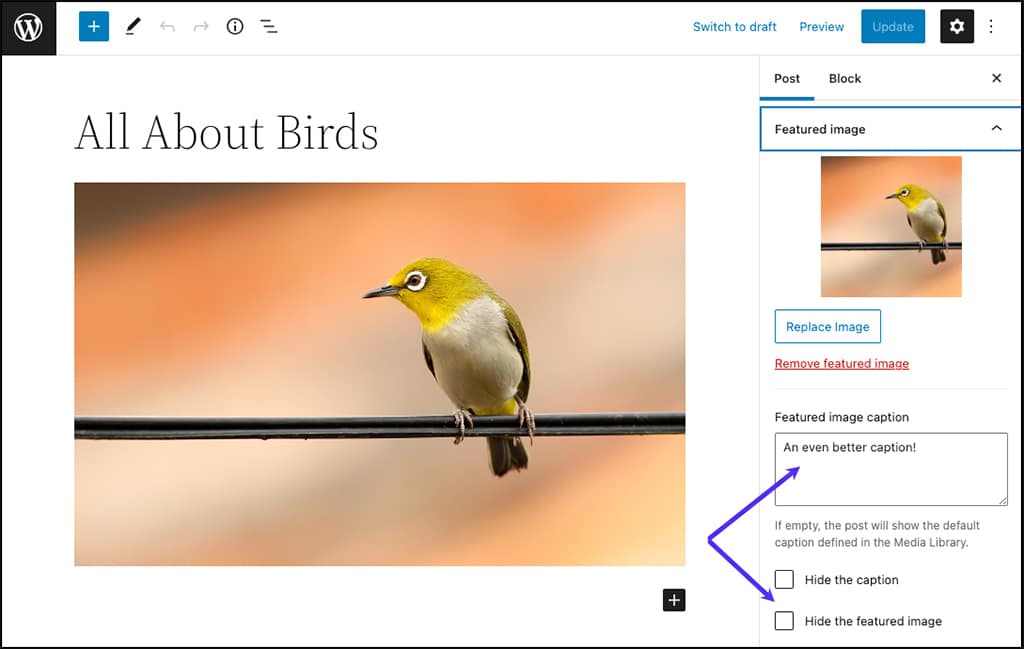This screenshot has width=1024, height=649.
Task: Collapse the Featured image panel
Action: tap(995, 128)
